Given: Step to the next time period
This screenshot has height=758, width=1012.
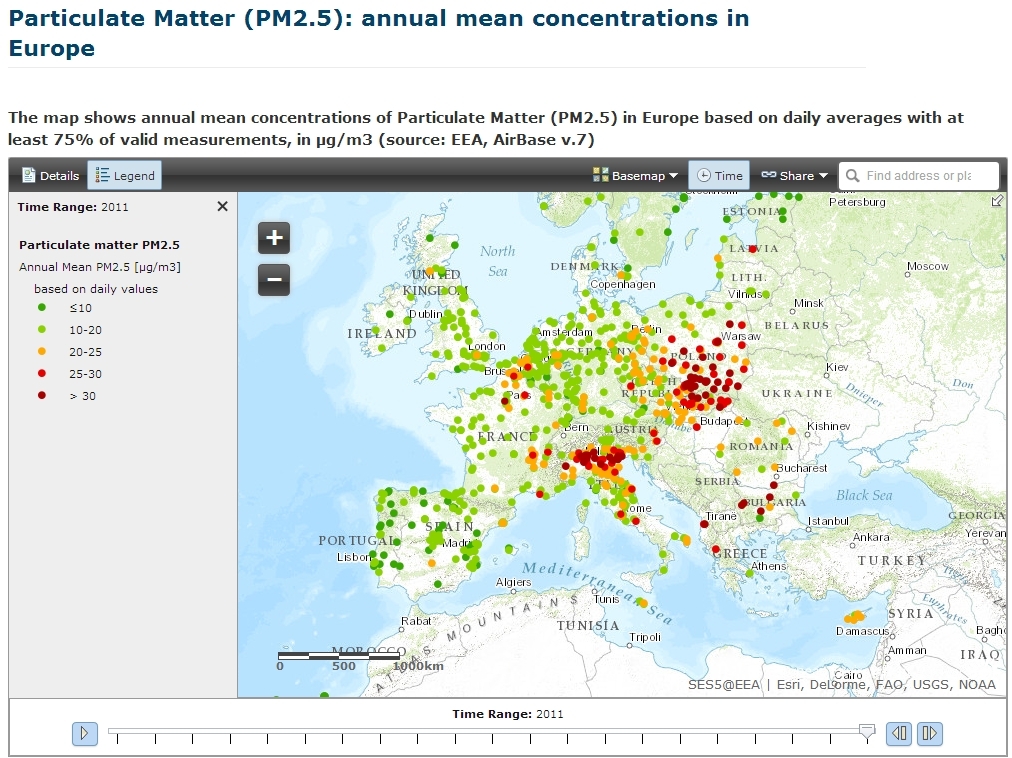Looking at the screenshot, I should click(930, 734).
